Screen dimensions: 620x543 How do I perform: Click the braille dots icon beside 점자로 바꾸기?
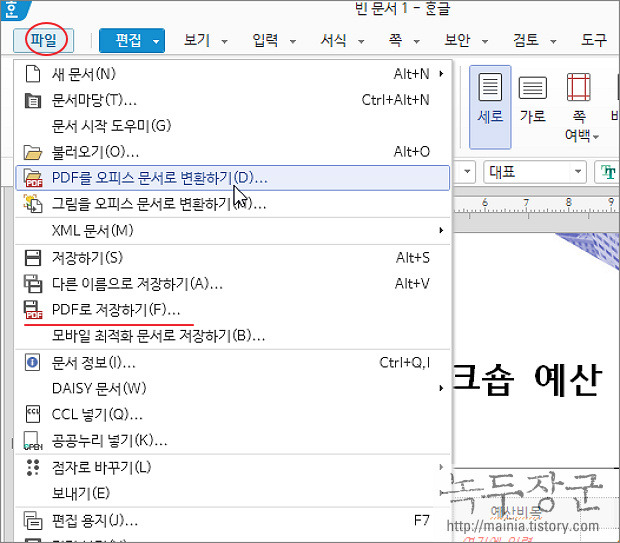click(x=33, y=467)
